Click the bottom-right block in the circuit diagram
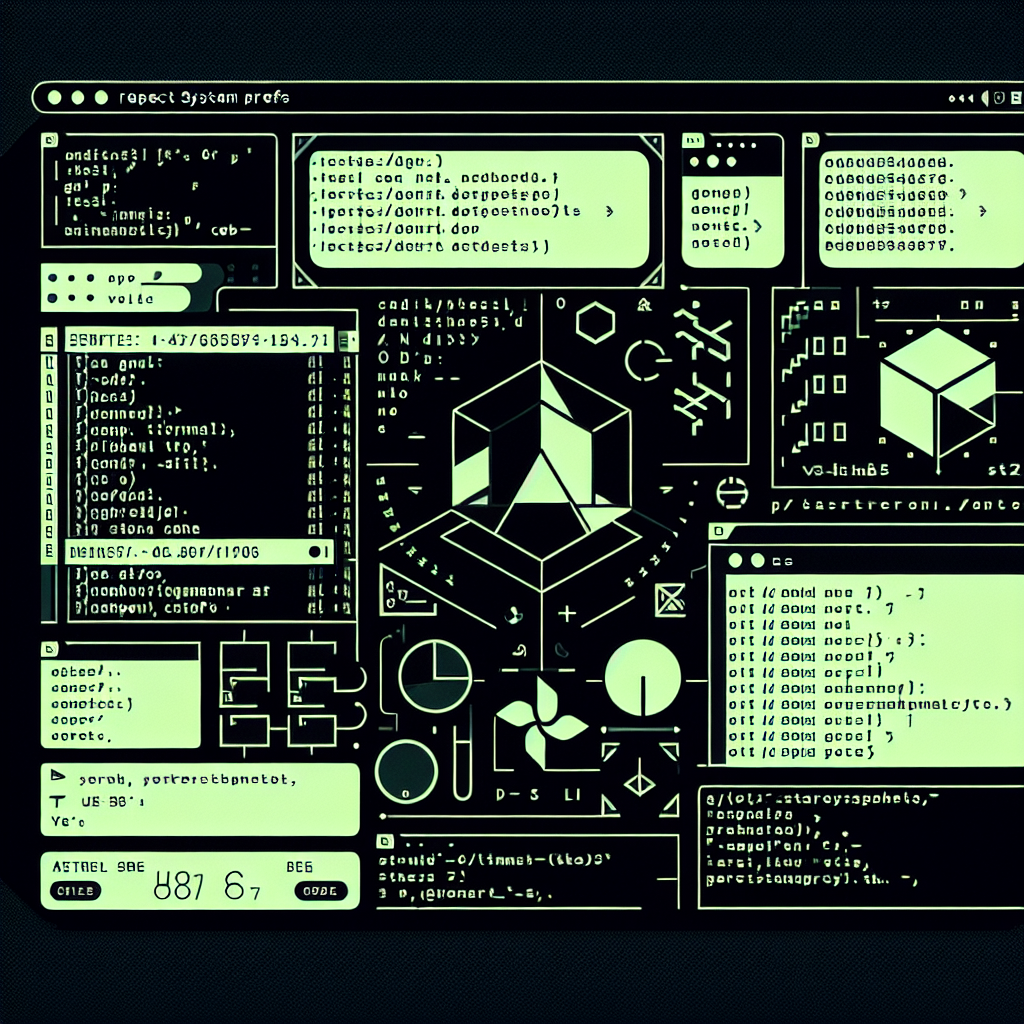The height and width of the screenshot is (1024, 1024). click(x=312, y=730)
